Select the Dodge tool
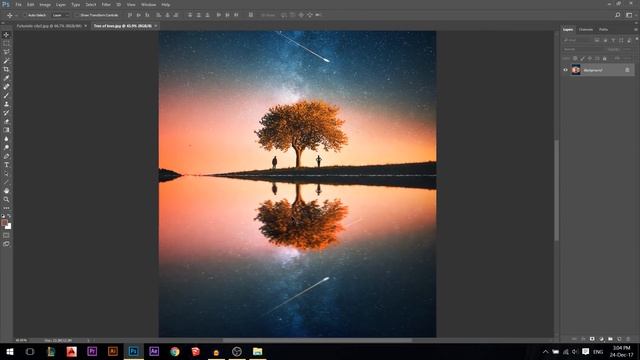The height and width of the screenshot is (360, 640). pos(6,147)
